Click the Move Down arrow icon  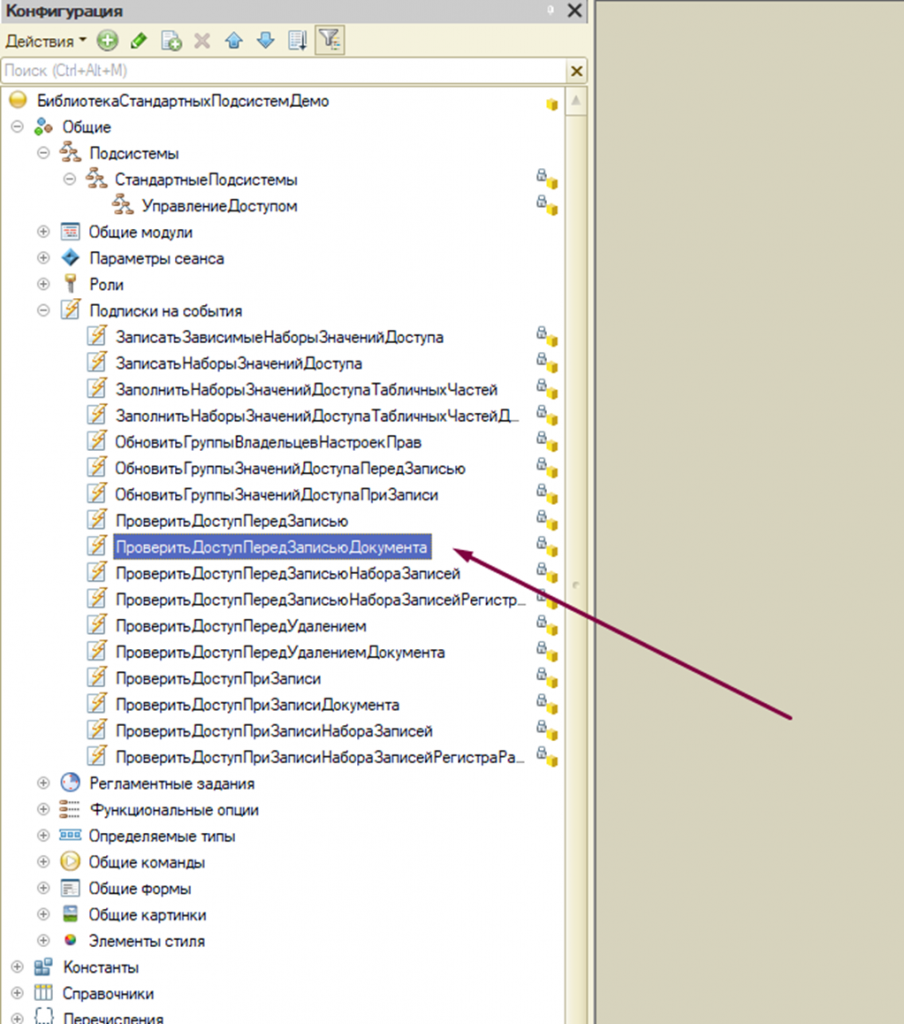point(266,41)
